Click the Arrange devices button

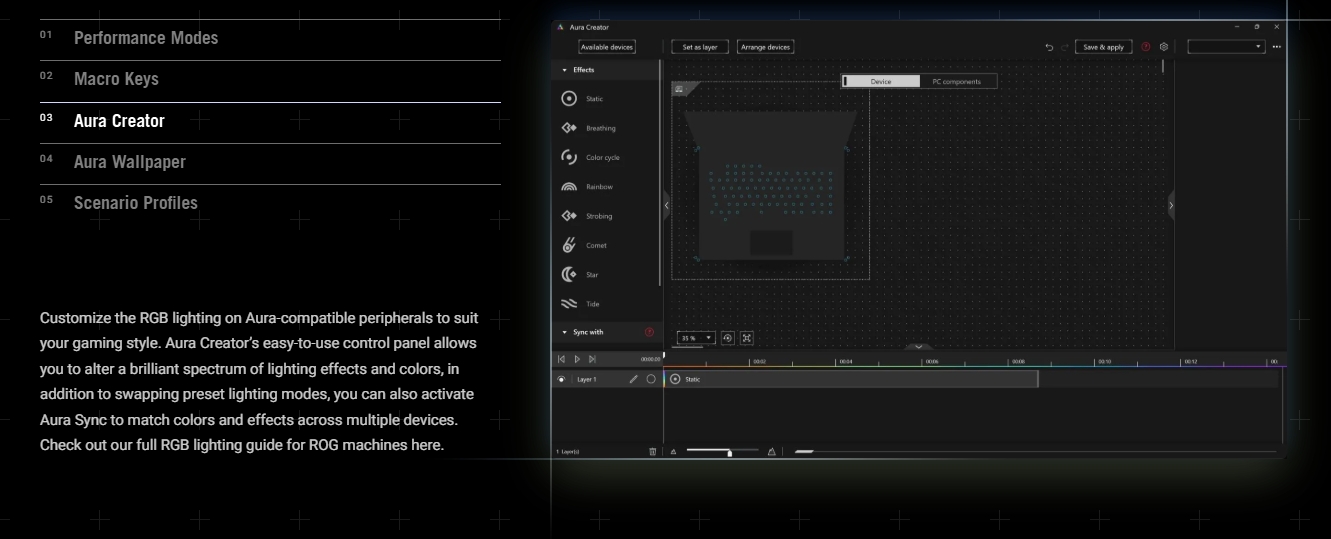pos(765,47)
